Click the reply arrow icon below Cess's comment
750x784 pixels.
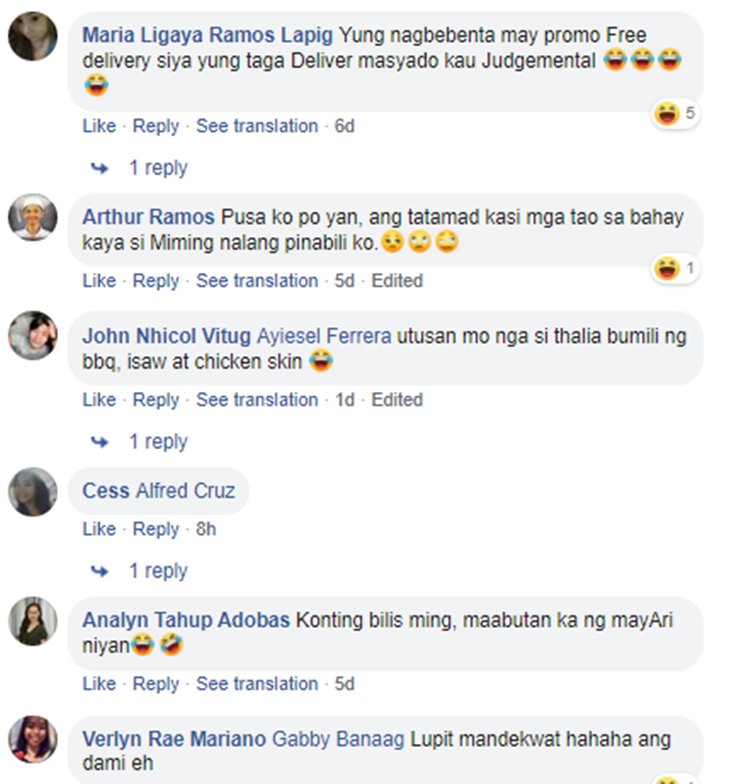[100, 571]
